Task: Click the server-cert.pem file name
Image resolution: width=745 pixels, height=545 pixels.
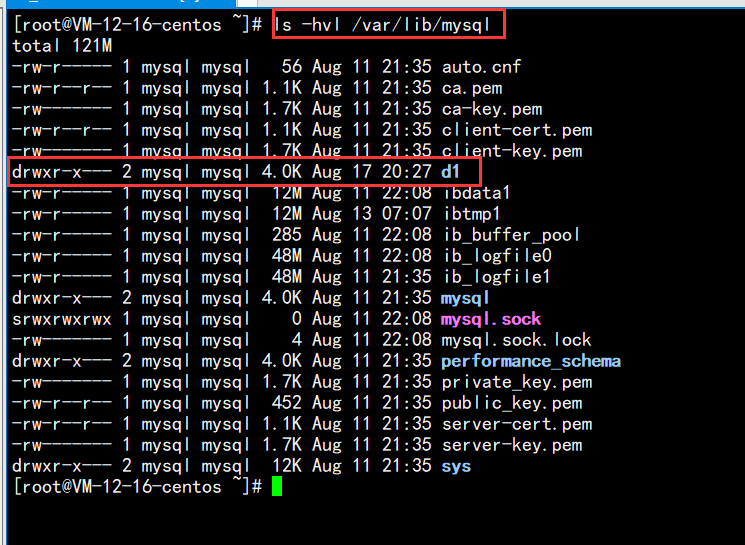Action: click(517, 424)
